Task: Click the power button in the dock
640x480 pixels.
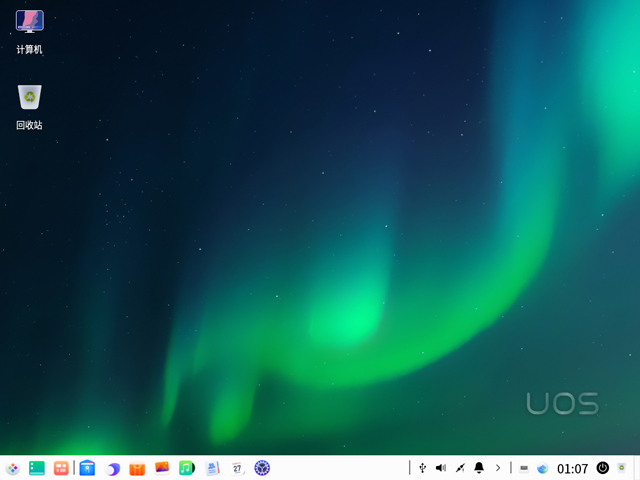Action: pyautogui.click(x=603, y=468)
